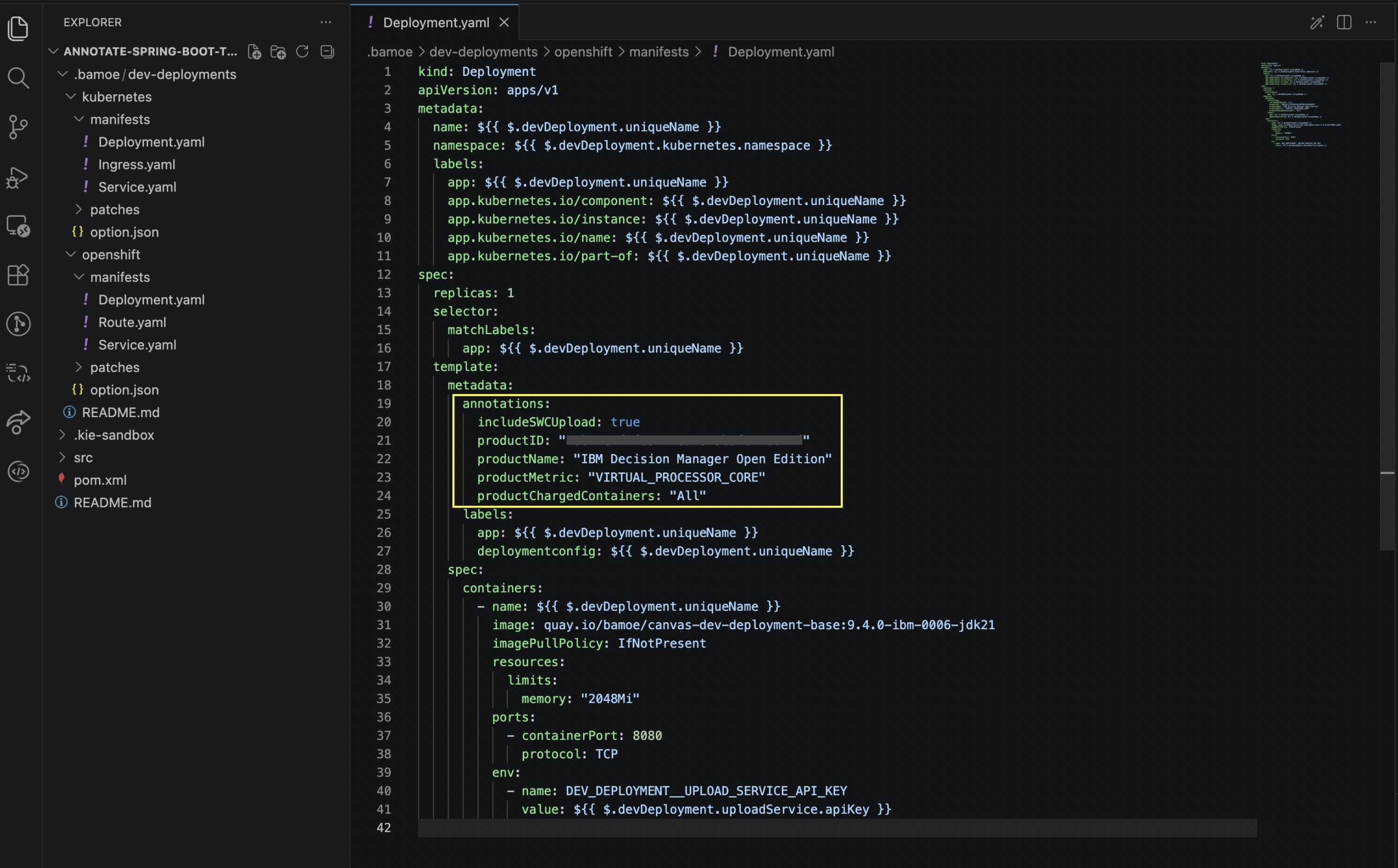Open the Remote Explorer icon
The image size is (1398, 868).
point(18,226)
